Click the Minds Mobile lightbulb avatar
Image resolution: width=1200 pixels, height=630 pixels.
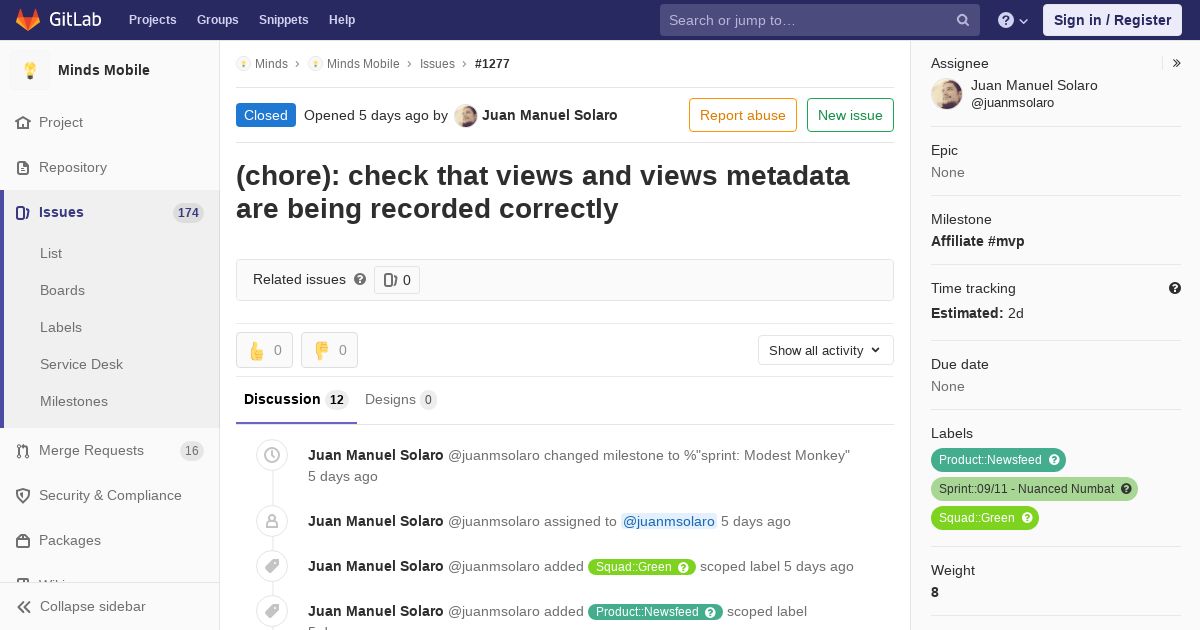[30, 70]
